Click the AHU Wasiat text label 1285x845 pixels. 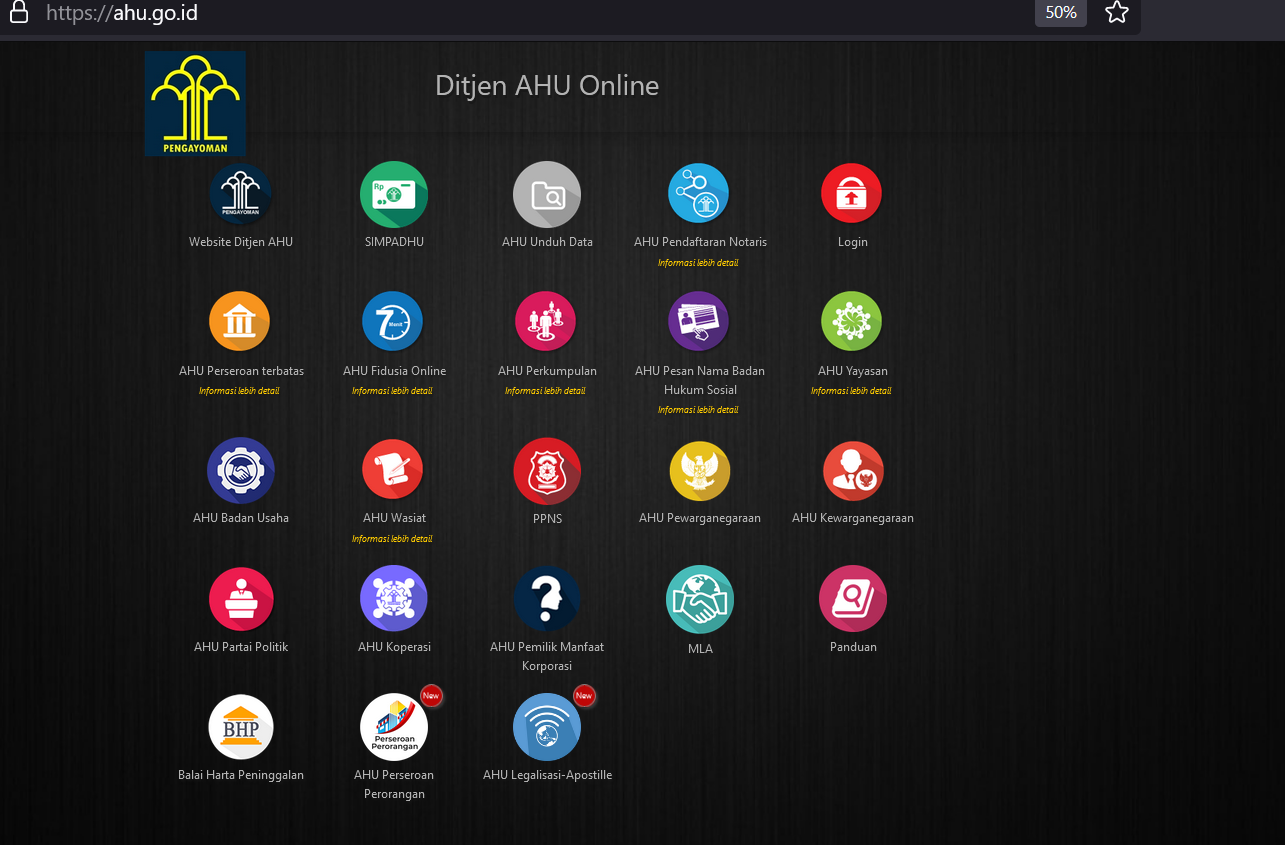coord(394,518)
